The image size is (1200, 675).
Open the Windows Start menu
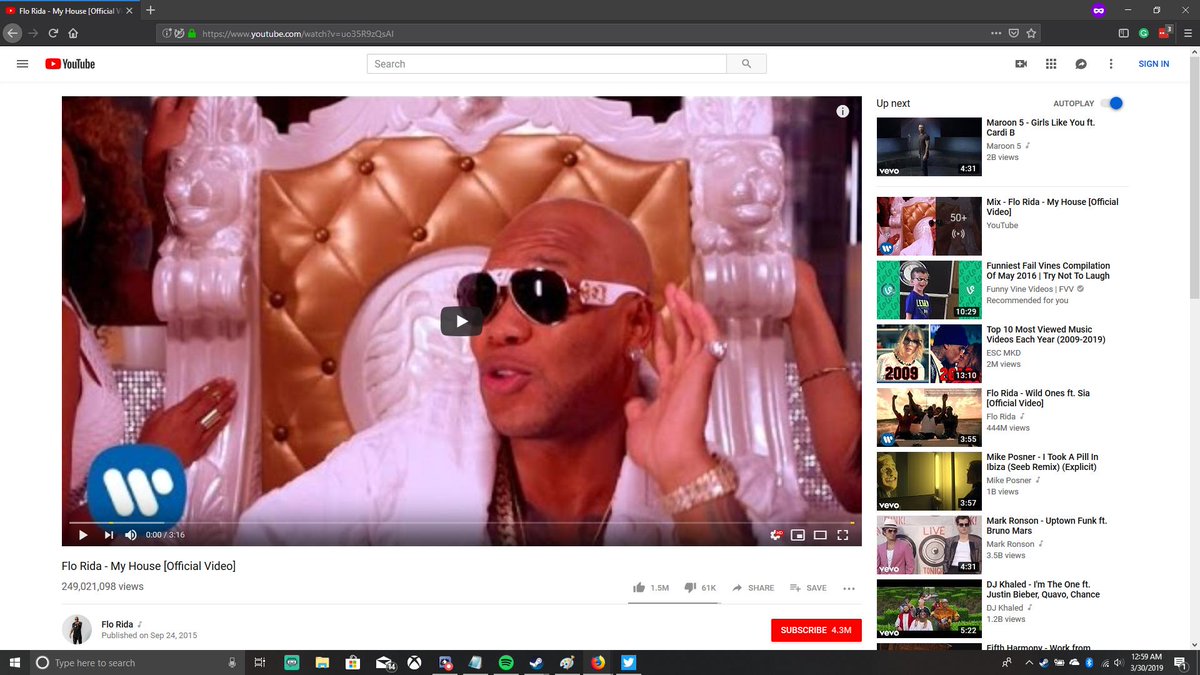[13, 662]
